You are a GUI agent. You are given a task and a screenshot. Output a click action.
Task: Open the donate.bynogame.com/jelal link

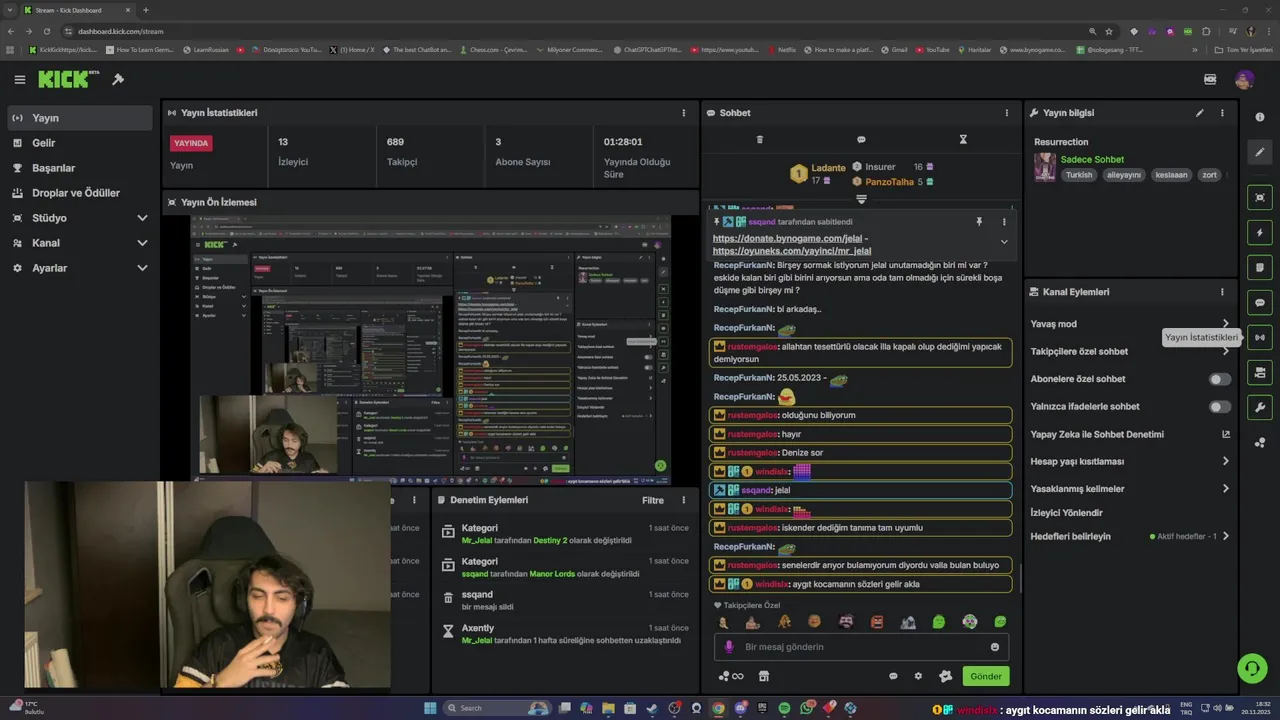787,240
